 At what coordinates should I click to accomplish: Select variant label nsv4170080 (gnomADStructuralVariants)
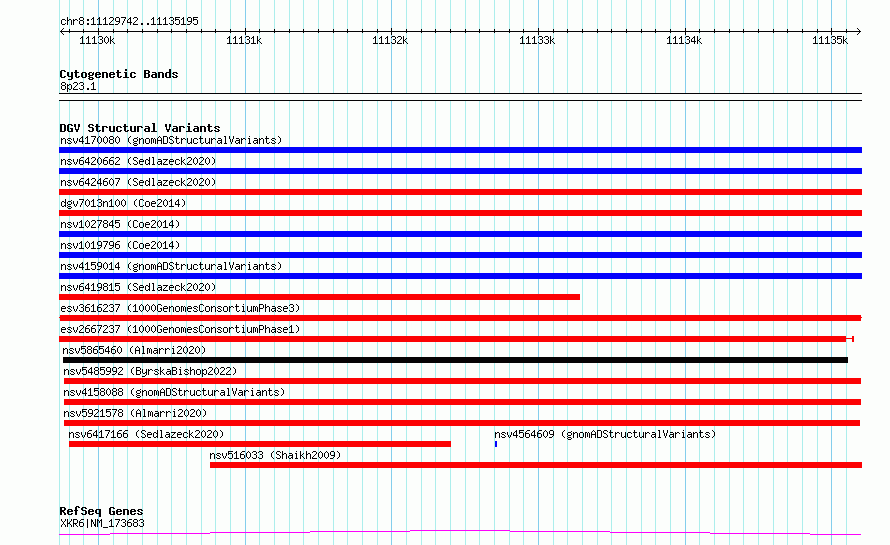171,140
